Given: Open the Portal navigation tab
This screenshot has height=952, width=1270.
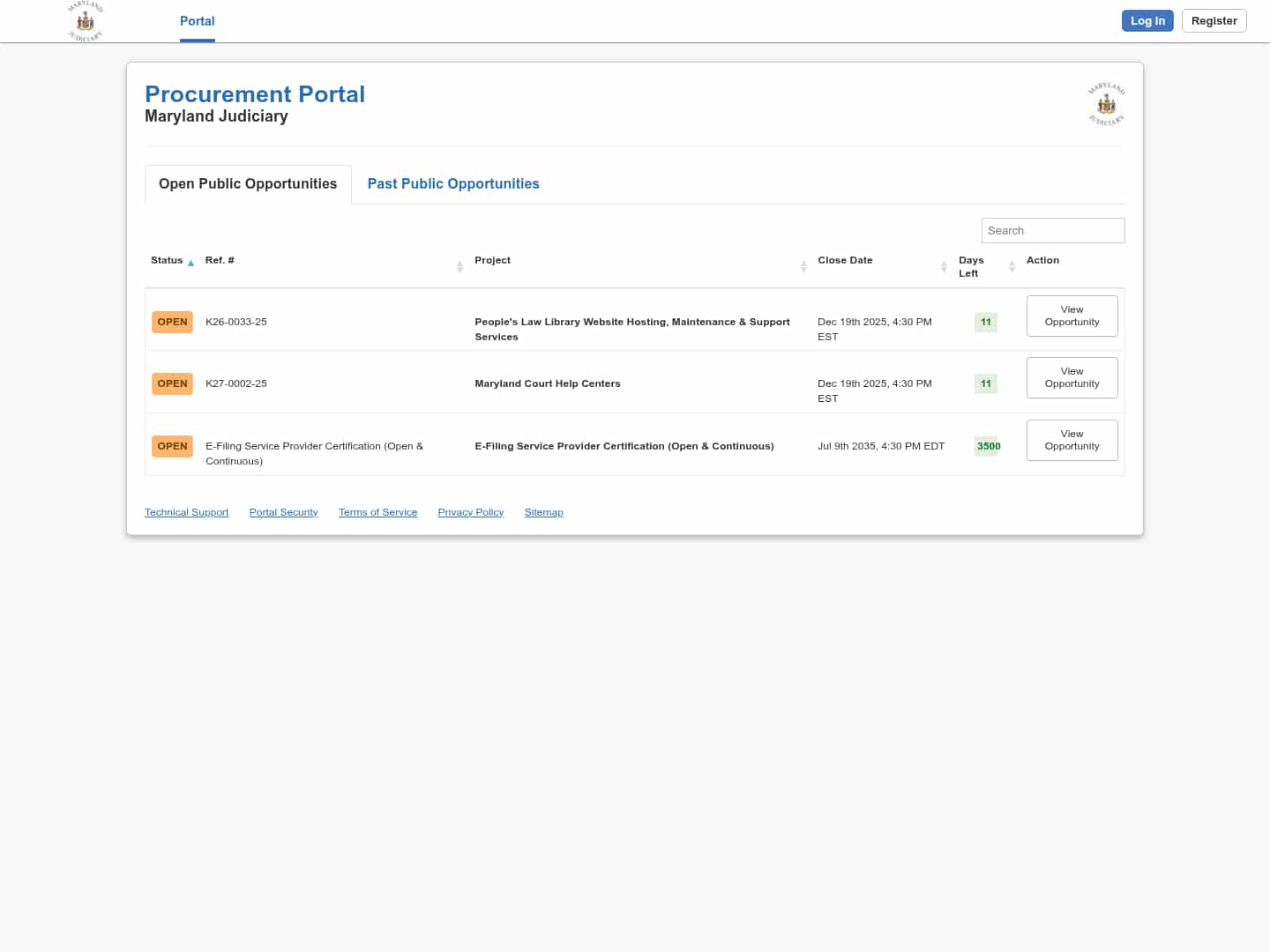Looking at the screenshot, I should click(198, 21).
